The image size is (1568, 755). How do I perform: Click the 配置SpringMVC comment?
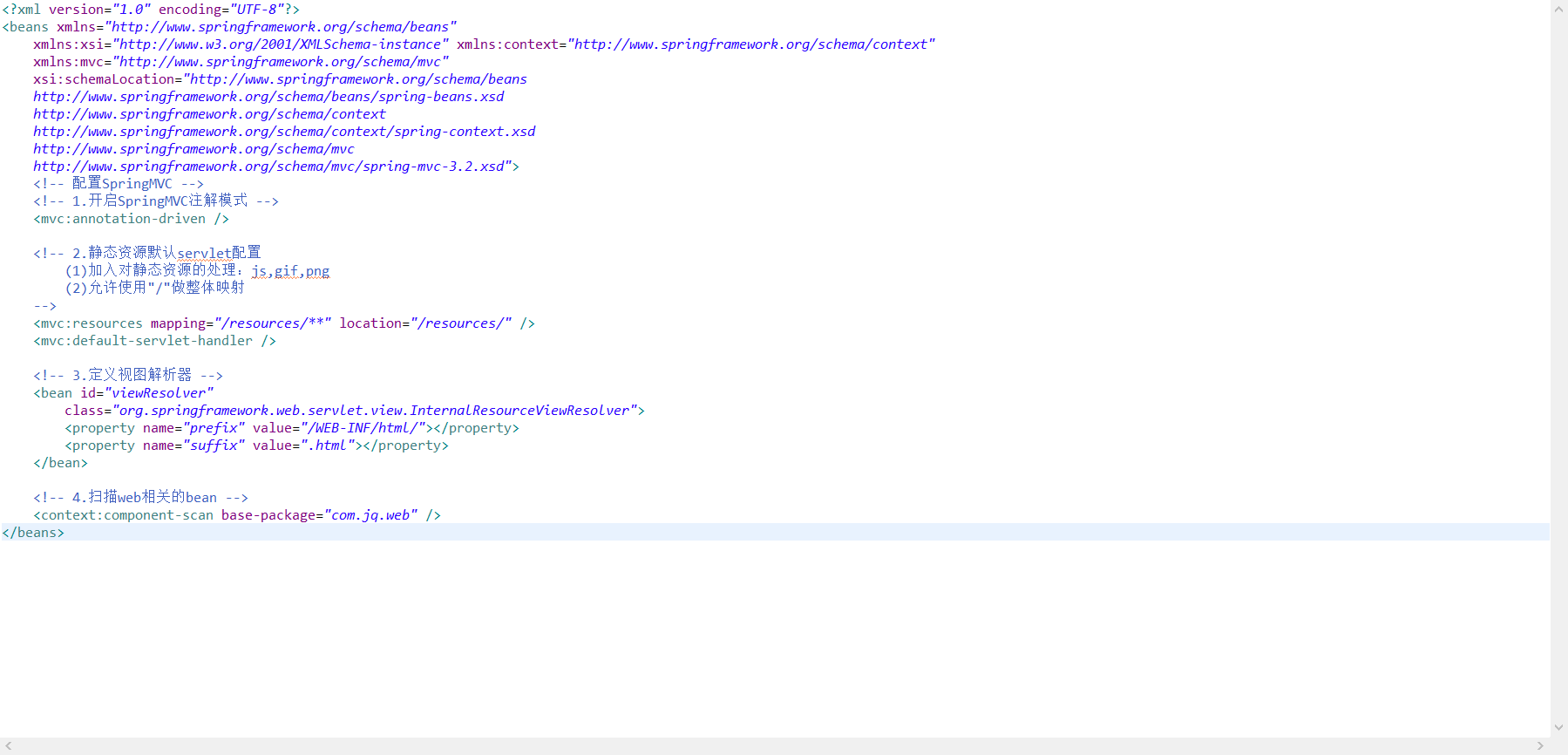119,184
